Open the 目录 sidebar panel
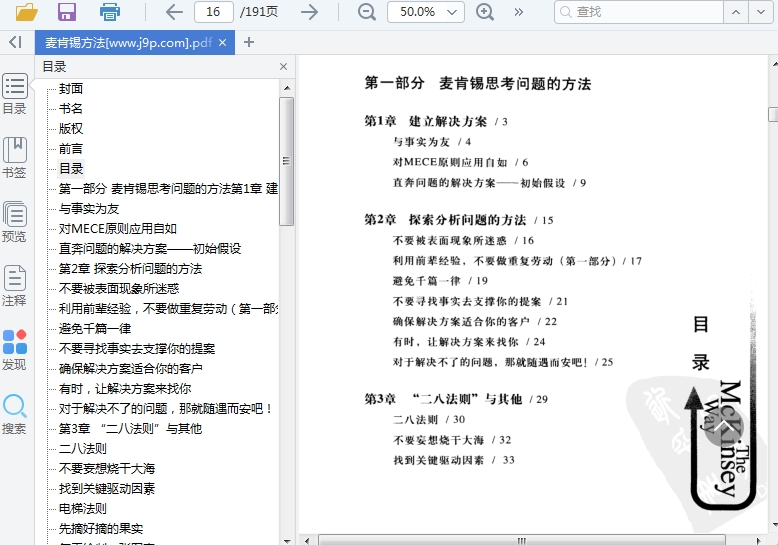The height and width of the screenshot is (545, 778). 15,94
